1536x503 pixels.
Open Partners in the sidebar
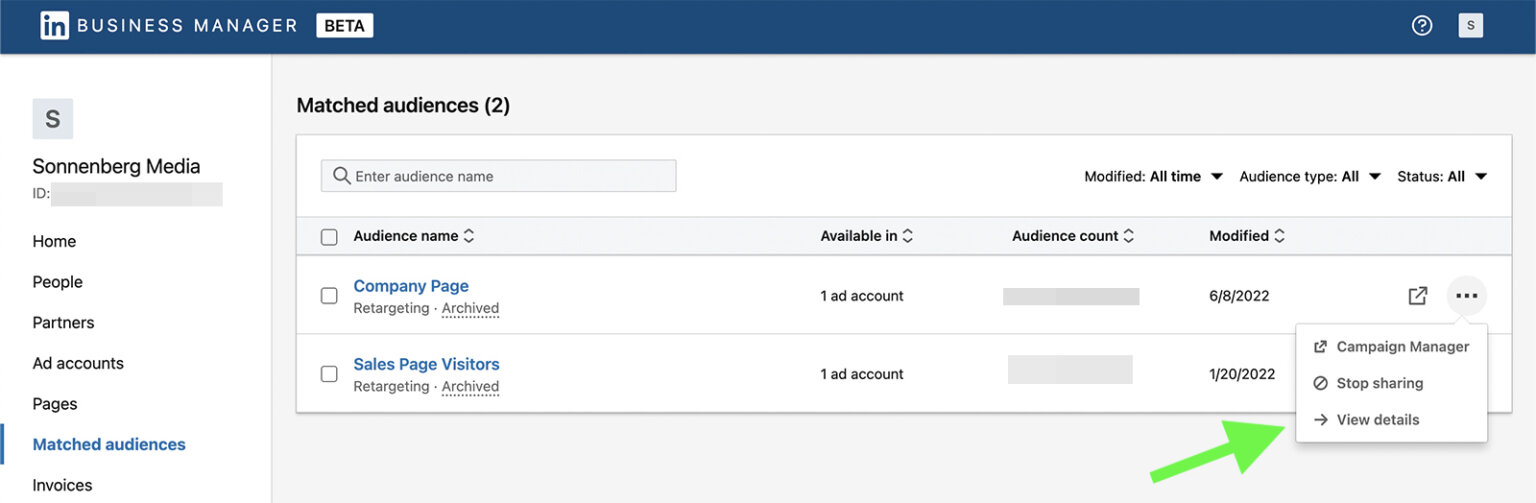point(63,323)
